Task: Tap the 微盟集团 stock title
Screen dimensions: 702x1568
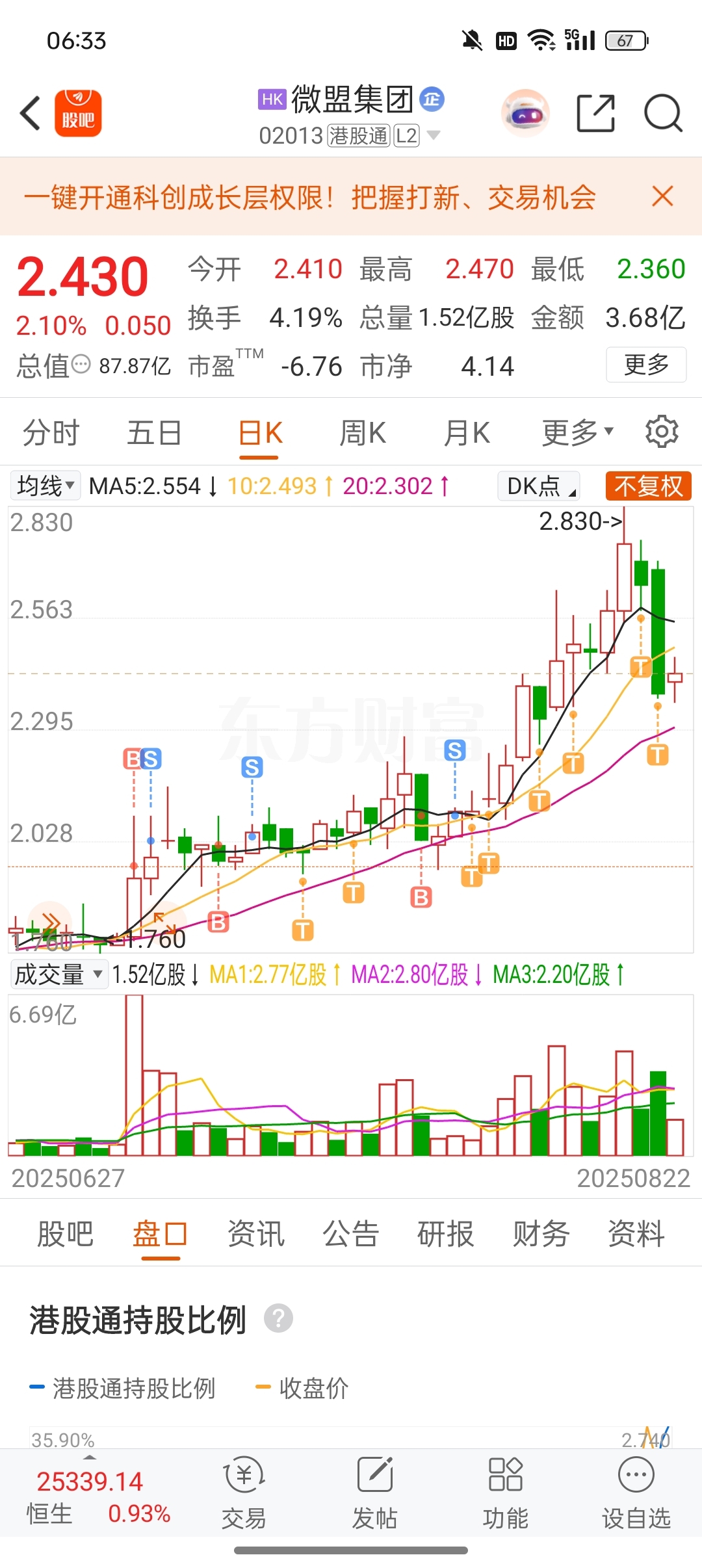Action: (x=352, y=99)
